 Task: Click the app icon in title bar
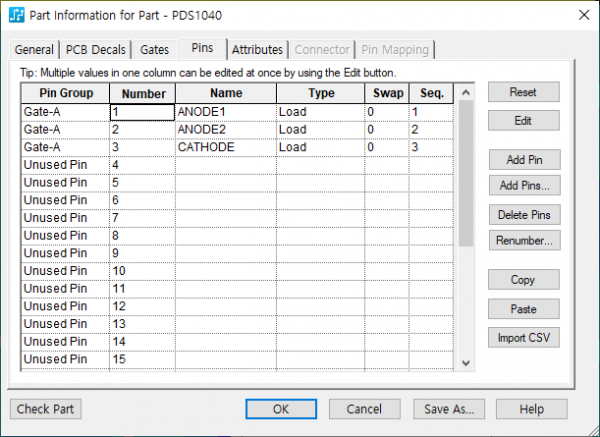pos(17,17)
